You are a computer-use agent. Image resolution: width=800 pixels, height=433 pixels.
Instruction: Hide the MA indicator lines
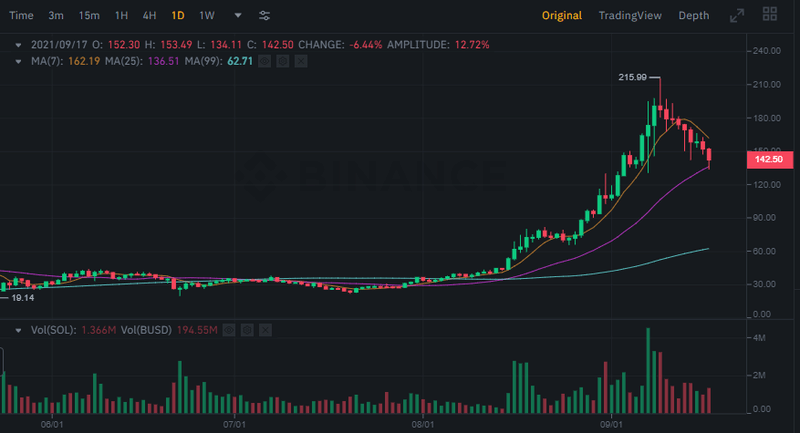265,62
